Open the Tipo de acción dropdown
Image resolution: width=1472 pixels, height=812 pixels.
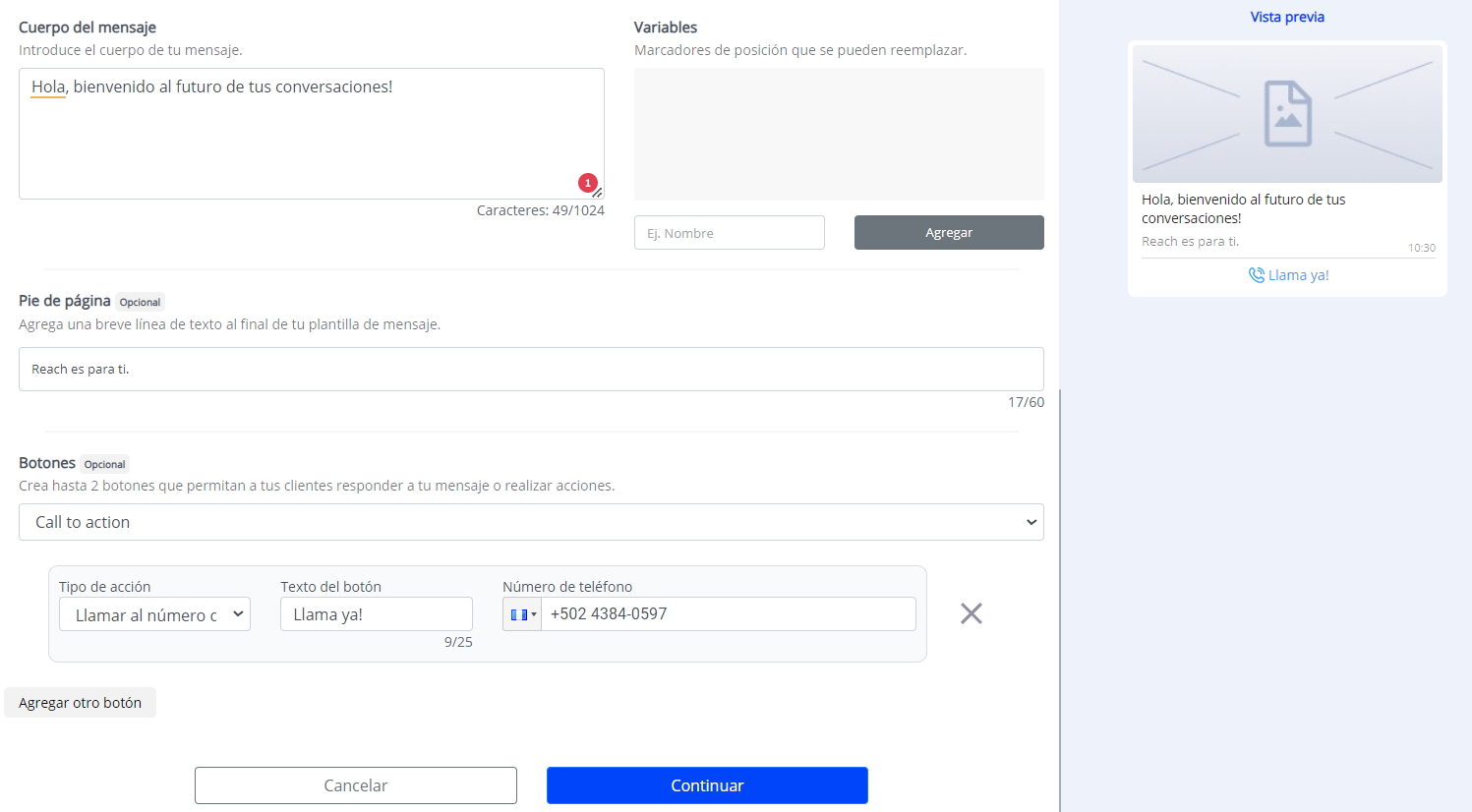tap(154, 614)
